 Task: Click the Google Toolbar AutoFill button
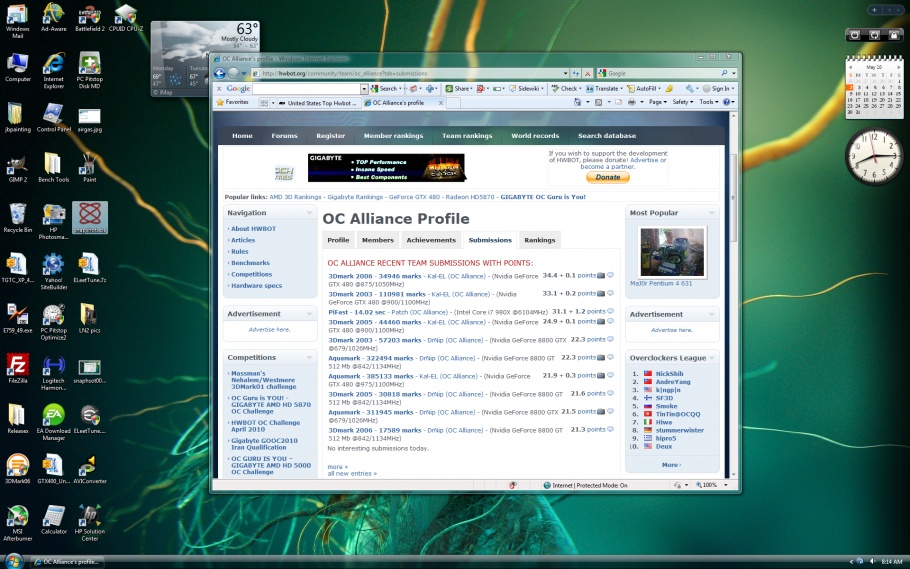[643, 88]
